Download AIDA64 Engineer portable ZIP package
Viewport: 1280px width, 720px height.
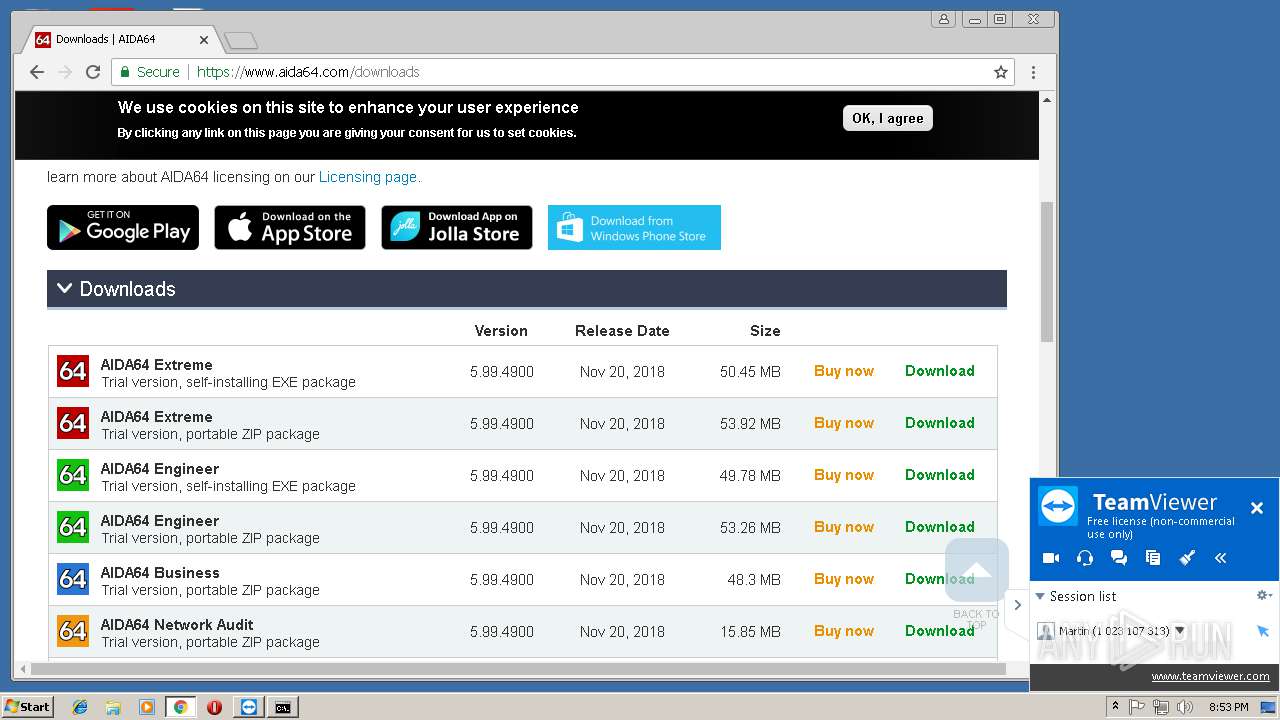(x=939, y=527)
